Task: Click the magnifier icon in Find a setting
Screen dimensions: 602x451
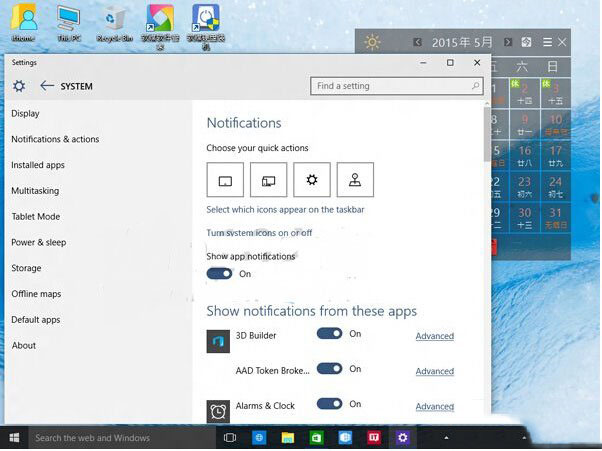Action: 475,86
